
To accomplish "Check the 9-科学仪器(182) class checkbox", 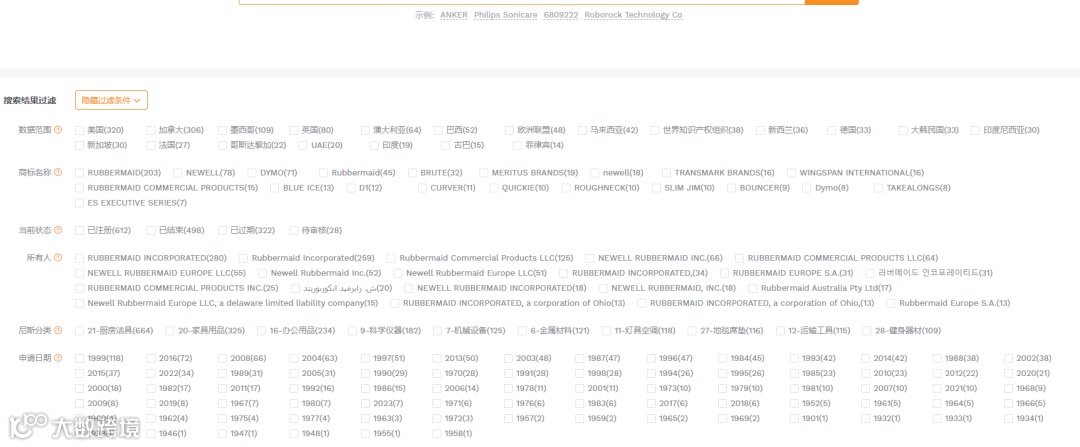I will pos(353,331).
